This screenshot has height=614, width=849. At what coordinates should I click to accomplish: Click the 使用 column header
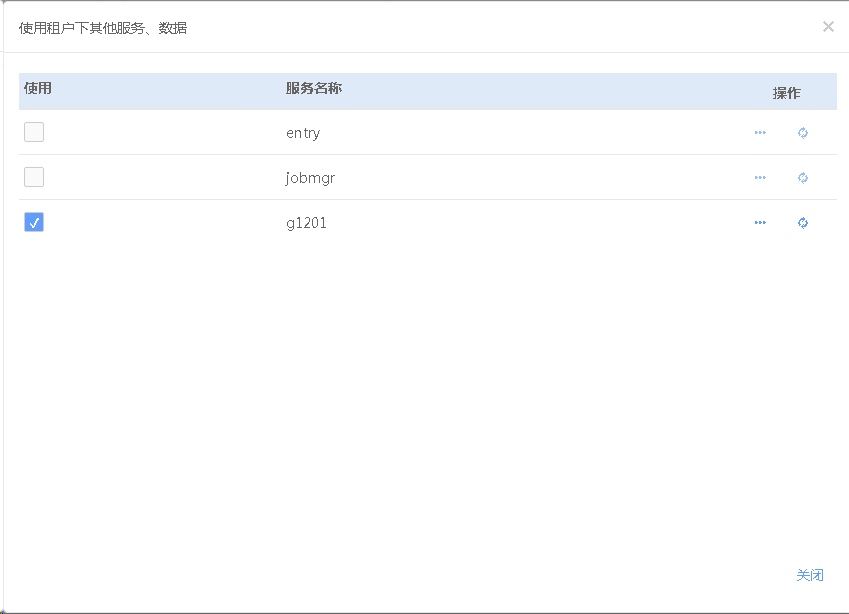pyautogui.click(x=38, y=88)
